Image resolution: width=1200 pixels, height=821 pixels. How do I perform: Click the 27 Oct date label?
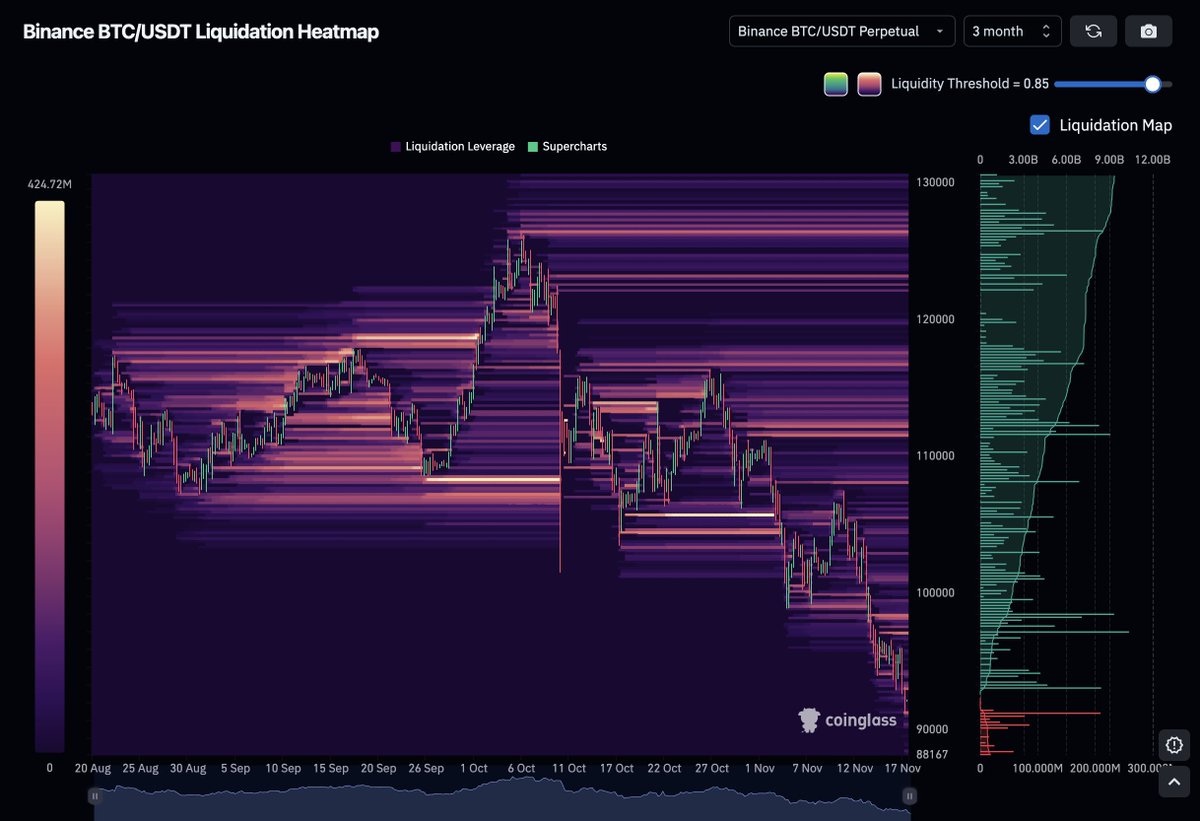point(712,768)
